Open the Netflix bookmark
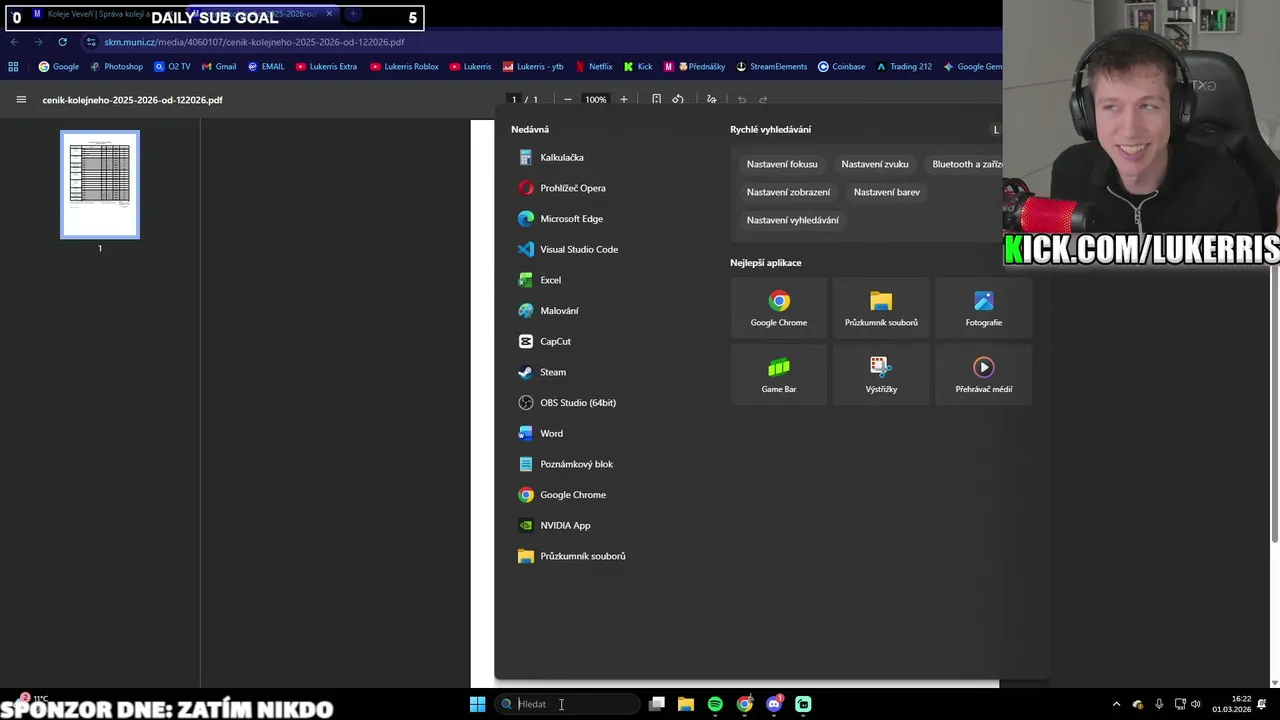 click(593, 67)
